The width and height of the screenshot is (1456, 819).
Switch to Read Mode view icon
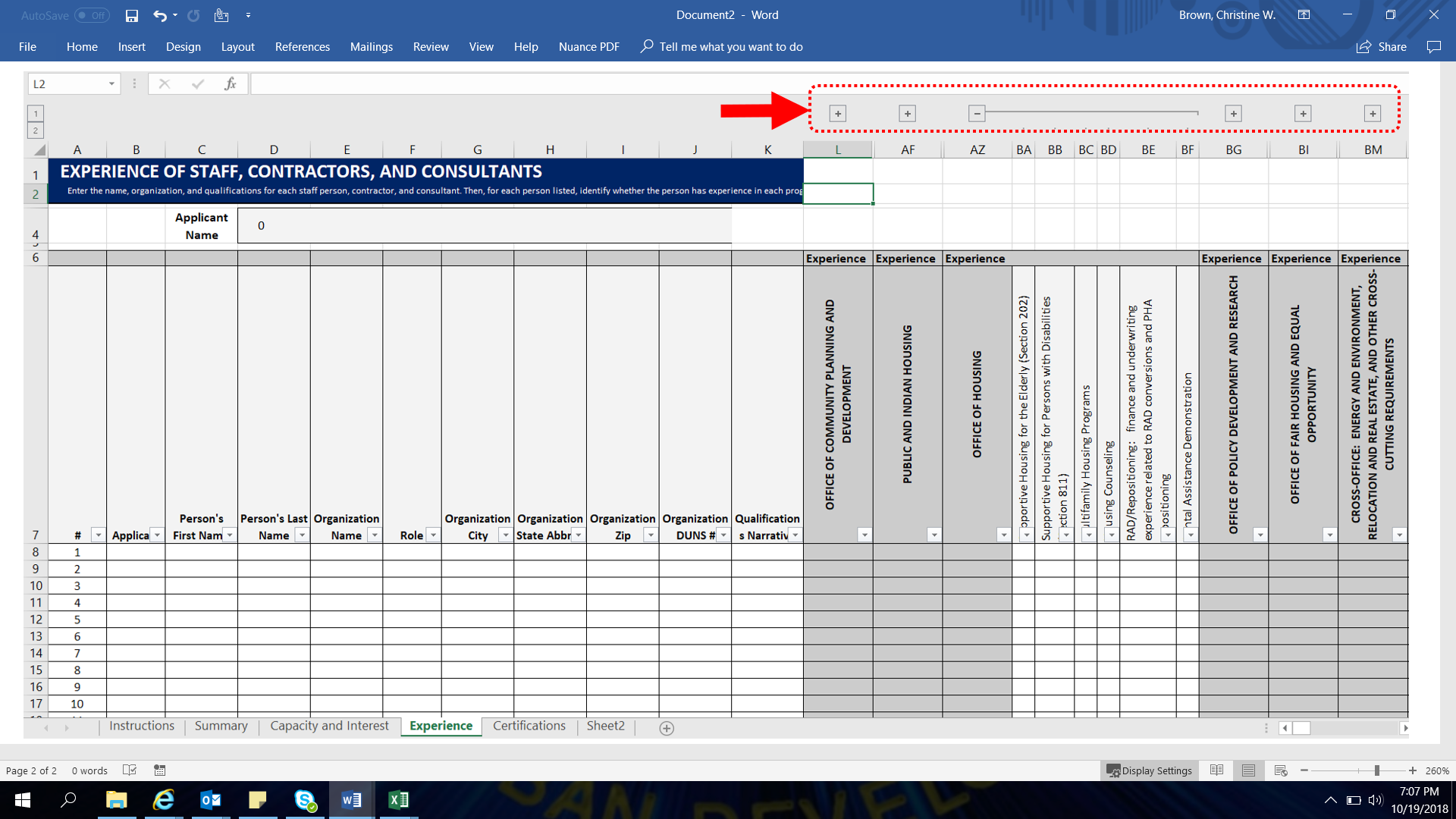pyautogui.click(x=1216, y=770)
